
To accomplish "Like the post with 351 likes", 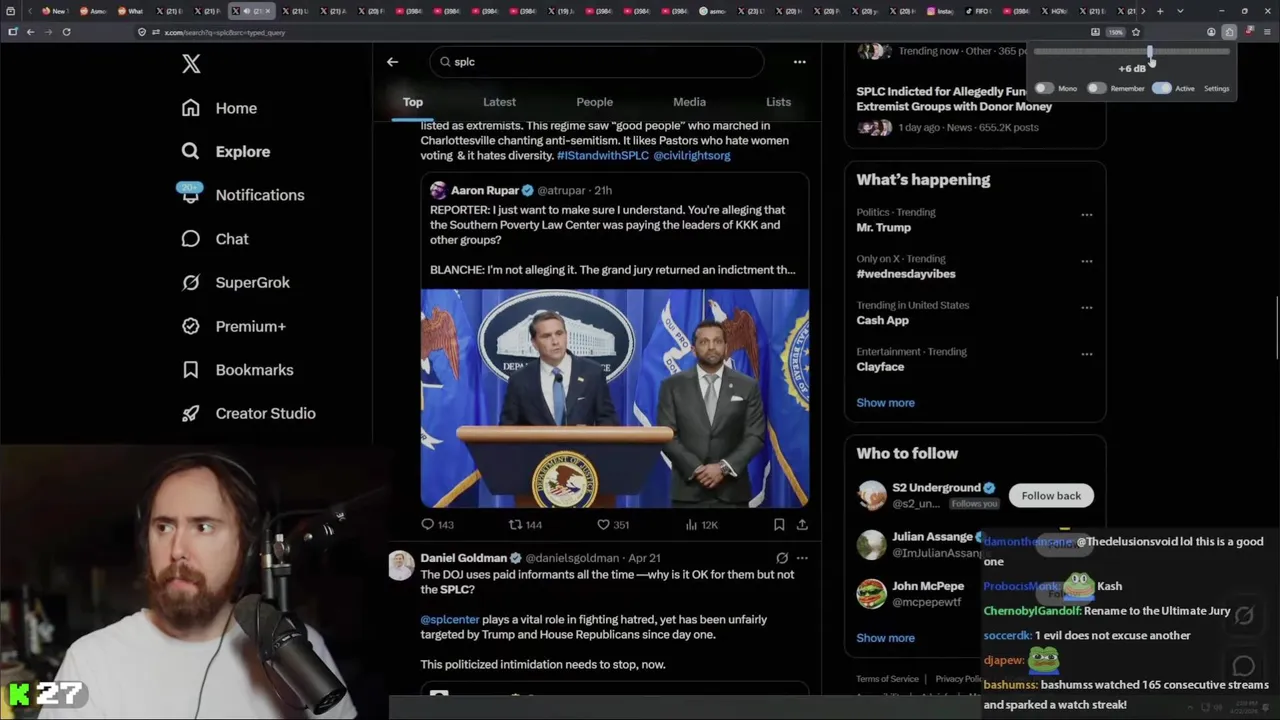I will pos(612,524).
